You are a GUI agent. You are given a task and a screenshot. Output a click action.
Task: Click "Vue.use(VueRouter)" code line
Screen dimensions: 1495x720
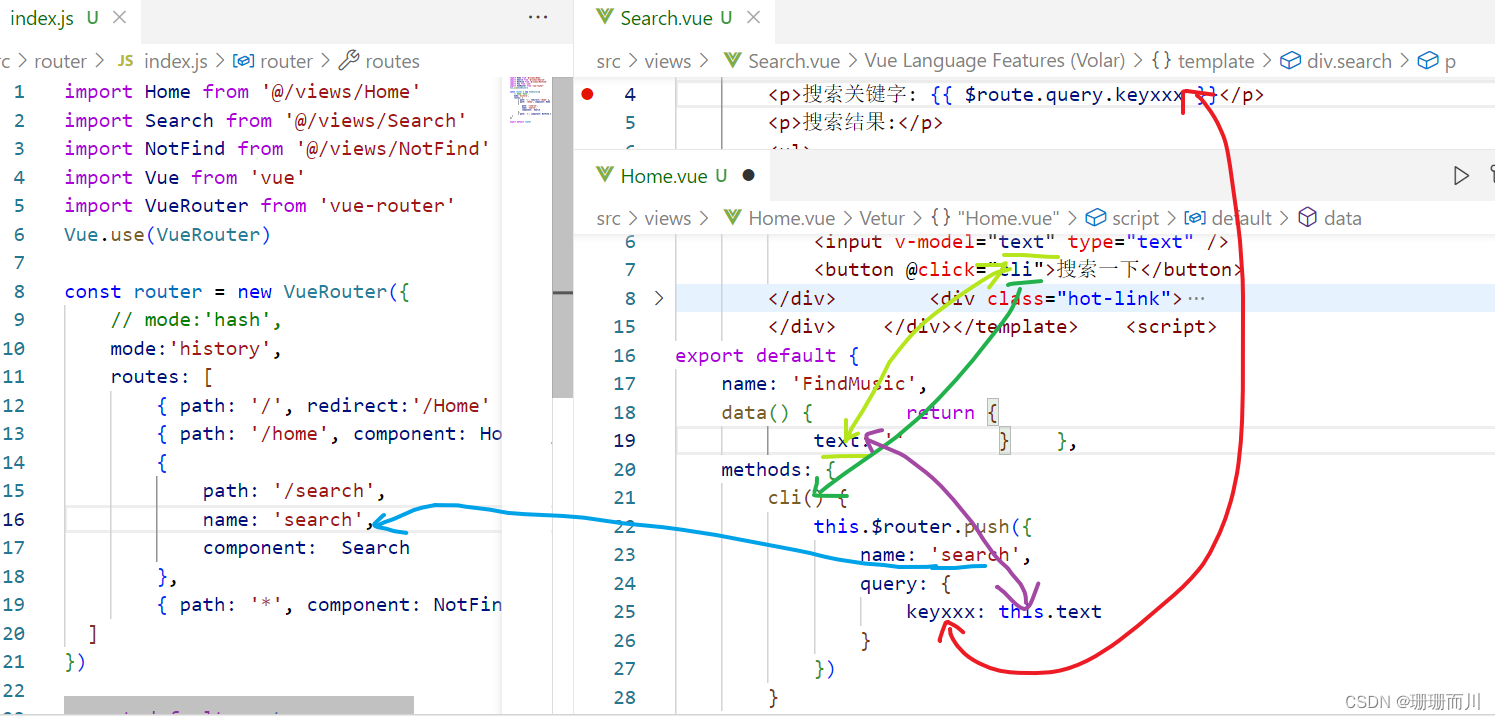click(168, 234)
